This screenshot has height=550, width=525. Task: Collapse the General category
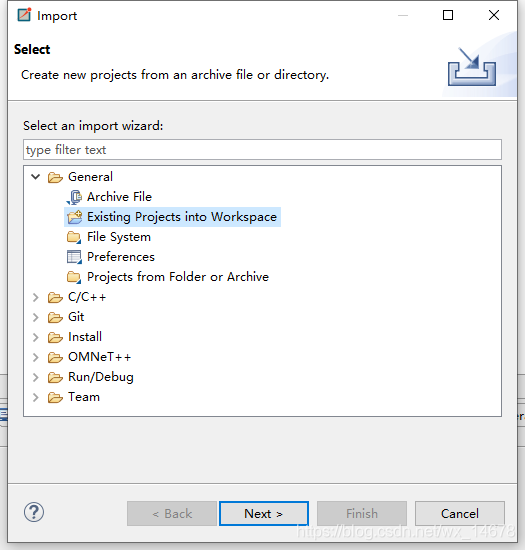coord(35,176)
